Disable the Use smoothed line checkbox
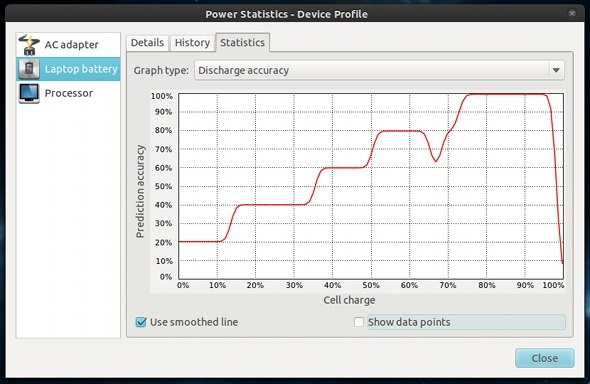This screenshot has width=590, height=384. pos(141,322)
